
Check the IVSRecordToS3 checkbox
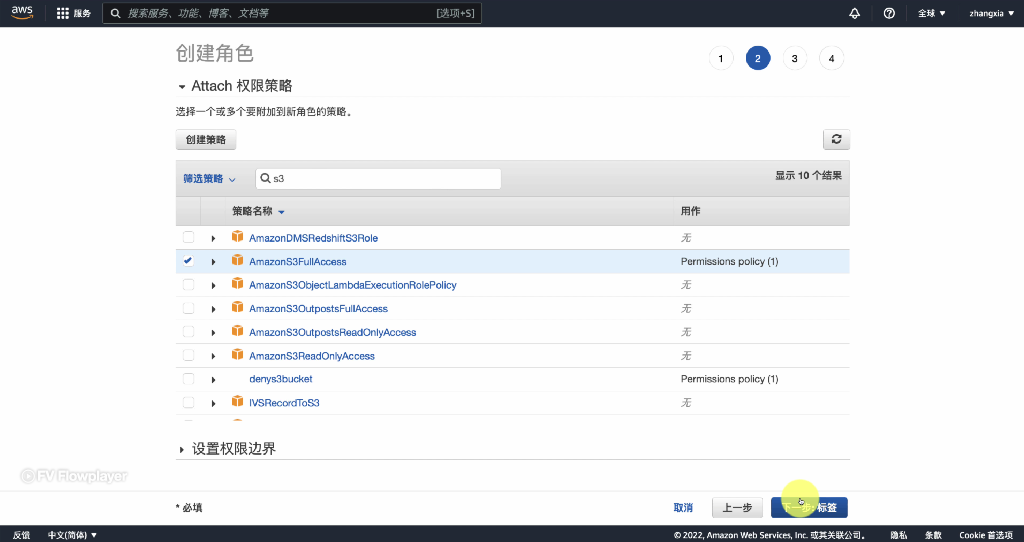pos(188,402)
